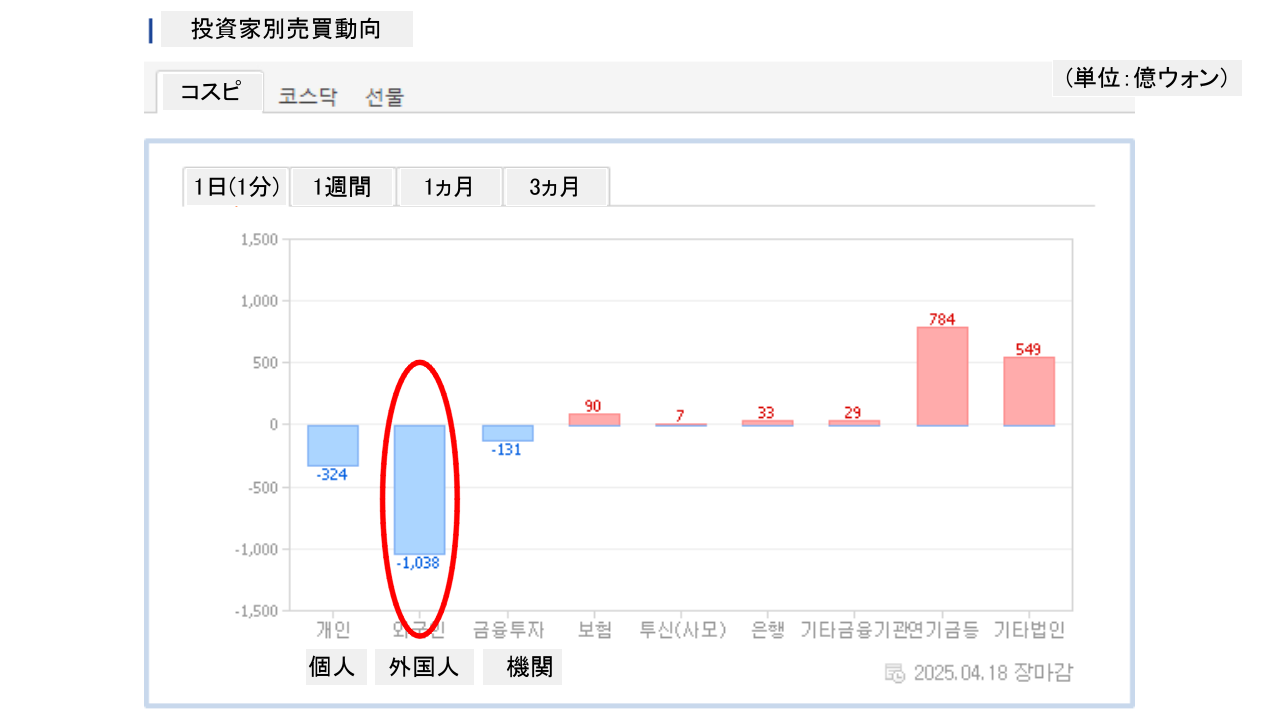1280x720 pixels.
Task: Click the small red 90 보험 bar
Action: (594, 420)
